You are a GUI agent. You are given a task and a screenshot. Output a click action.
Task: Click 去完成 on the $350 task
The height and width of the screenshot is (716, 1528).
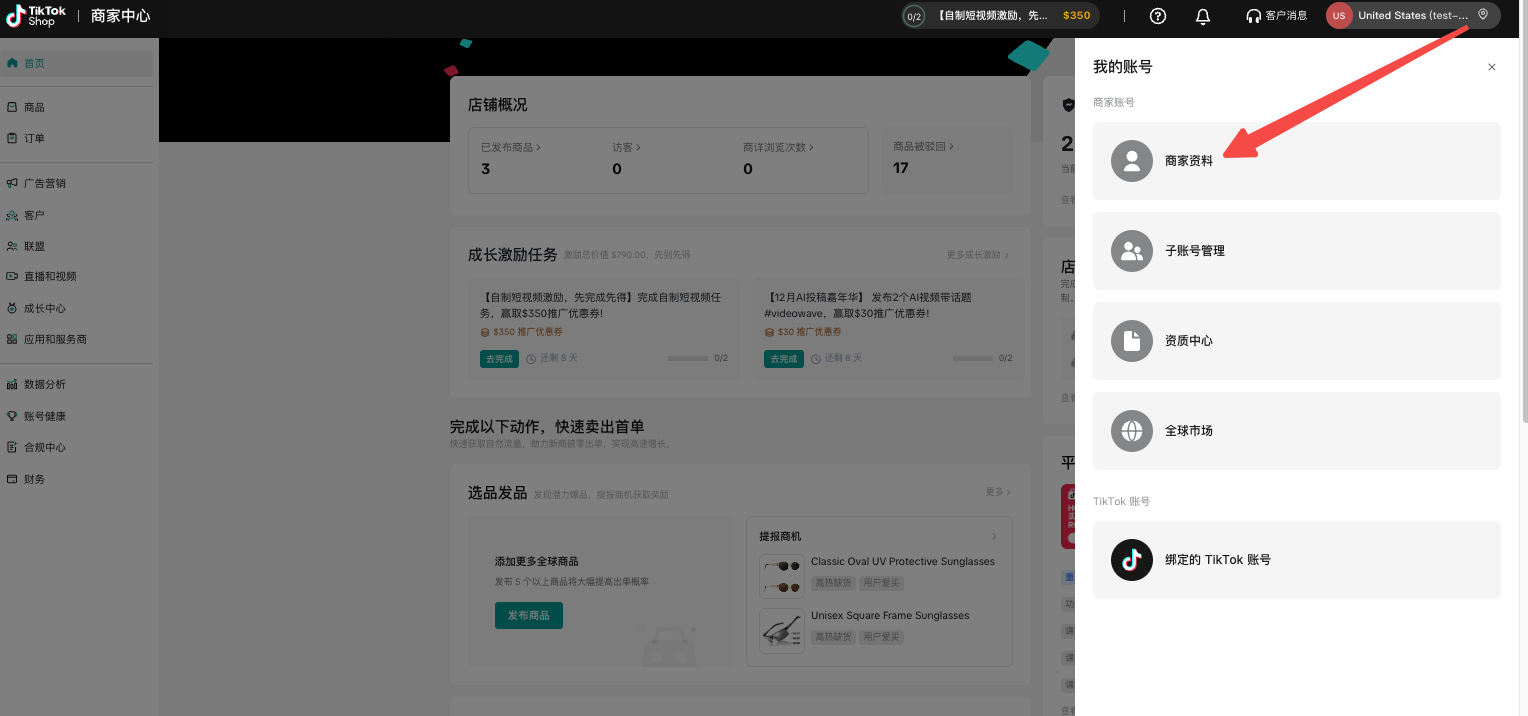499,358
